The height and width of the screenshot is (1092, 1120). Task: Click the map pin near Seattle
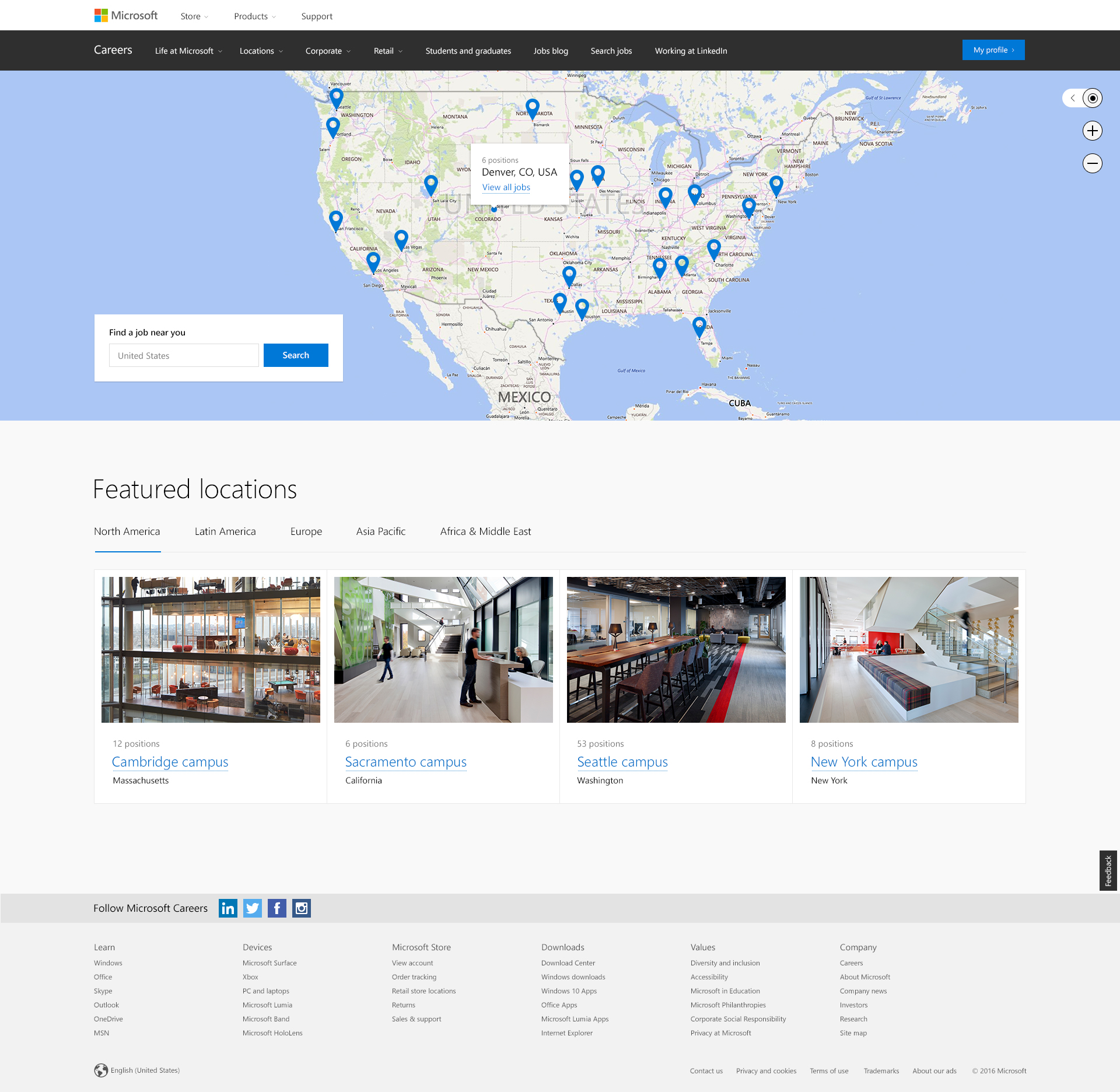(337, 97)
